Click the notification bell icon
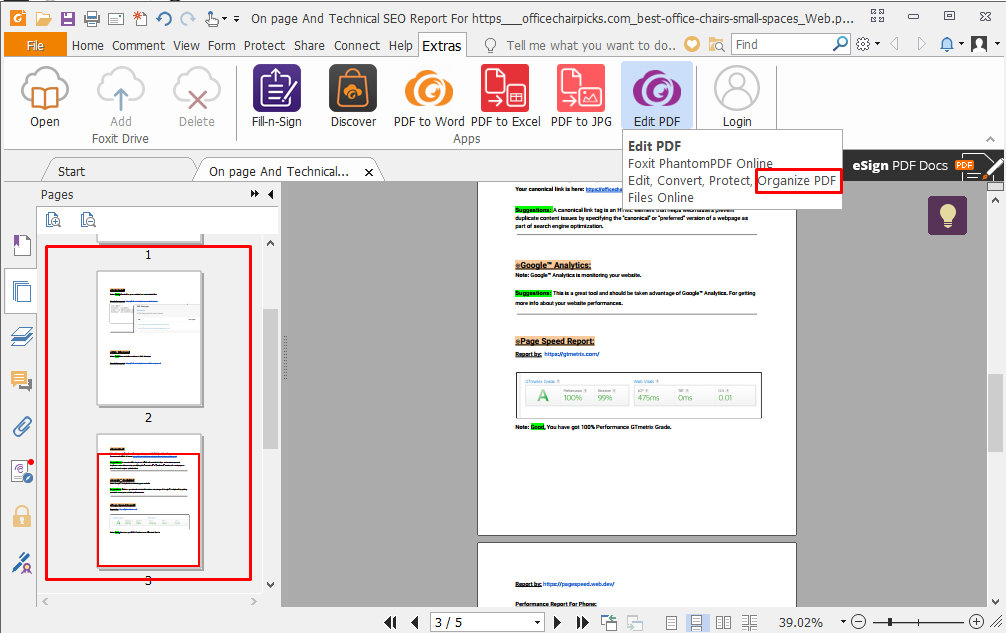Image resolution: width=1006 pixels, height=633 pixels. [946, 44]
